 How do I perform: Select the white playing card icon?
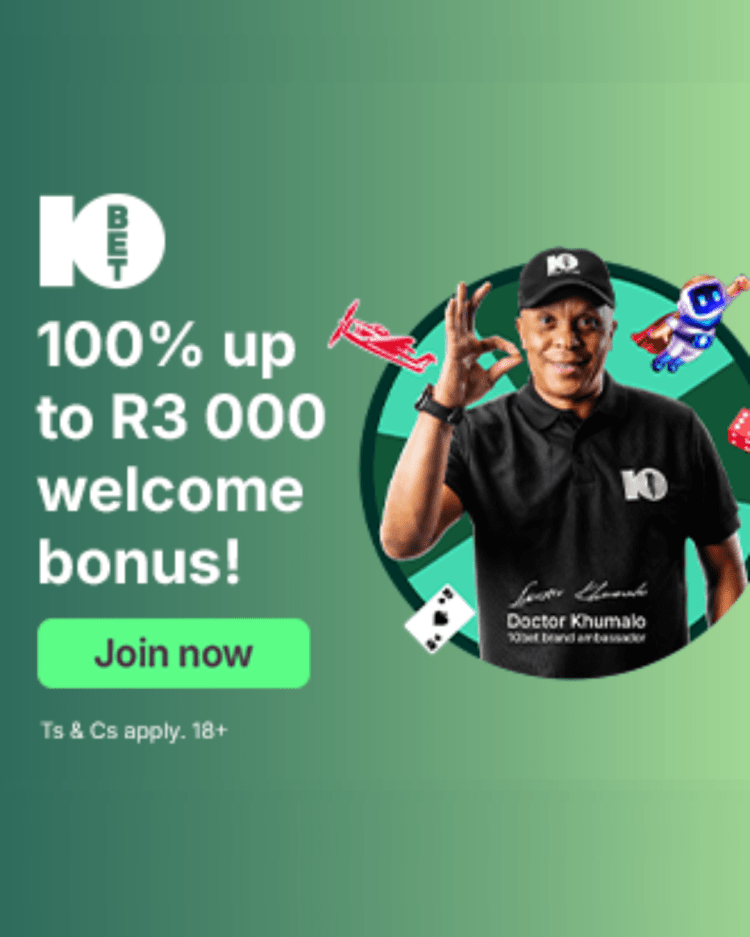440,620
